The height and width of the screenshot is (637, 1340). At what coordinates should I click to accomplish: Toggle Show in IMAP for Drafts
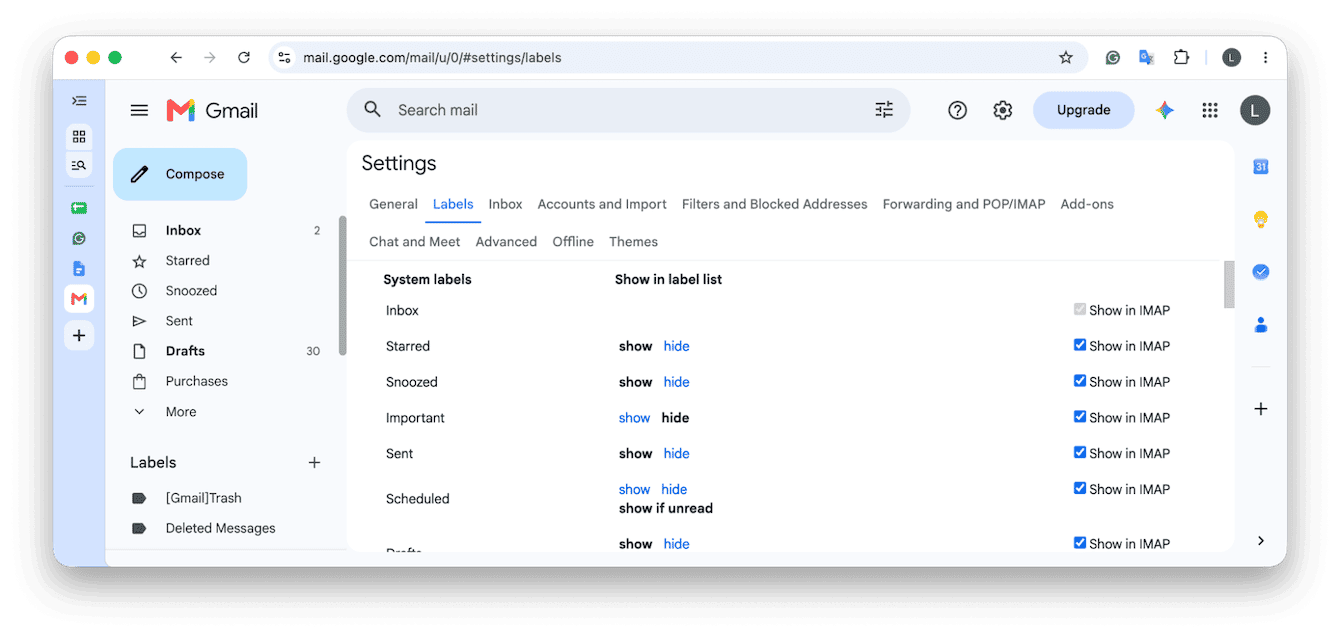point(1080,543)
